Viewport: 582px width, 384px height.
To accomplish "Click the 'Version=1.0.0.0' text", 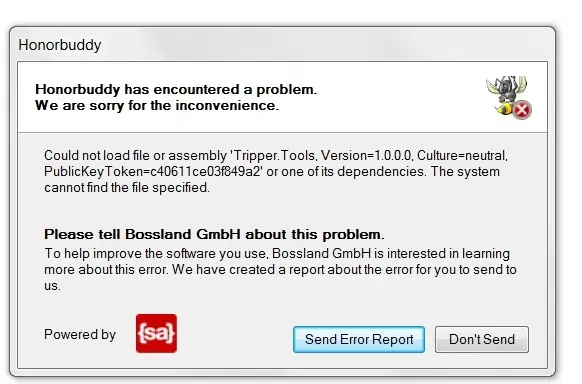I will coord(366,155).
